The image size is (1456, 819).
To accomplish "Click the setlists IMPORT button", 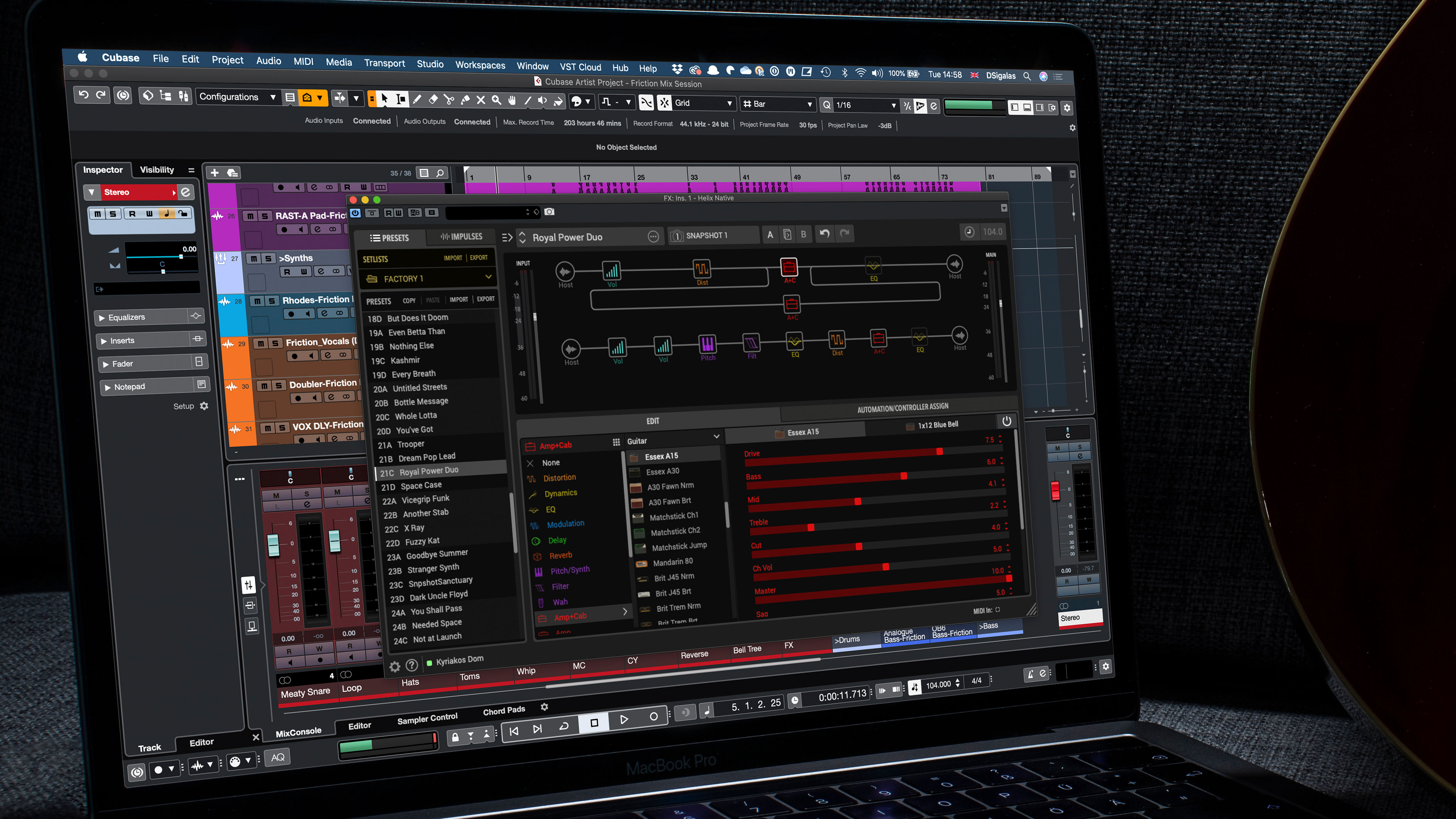I will 453,258.
